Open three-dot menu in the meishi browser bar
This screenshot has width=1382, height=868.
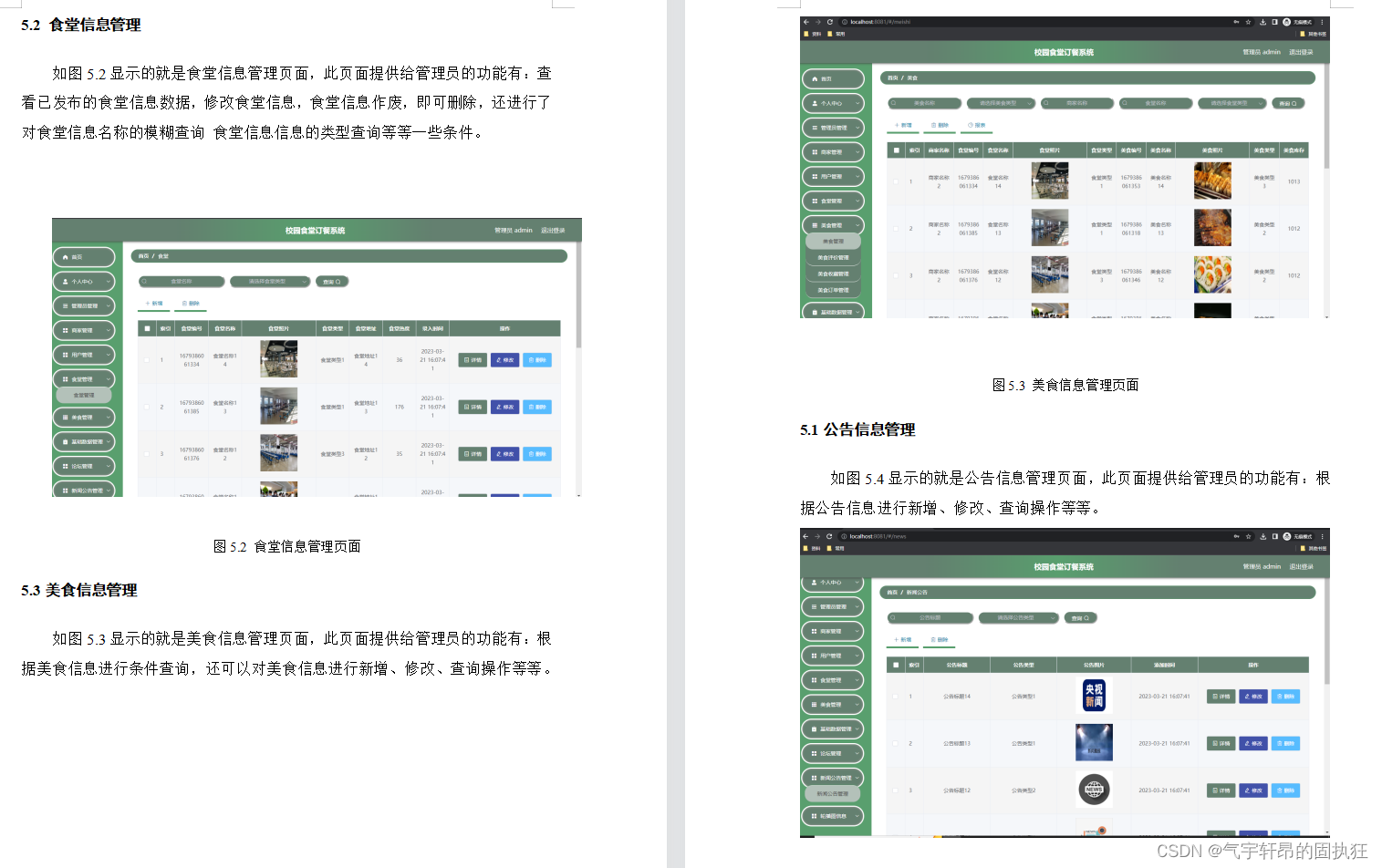(x=1322, y=22)
